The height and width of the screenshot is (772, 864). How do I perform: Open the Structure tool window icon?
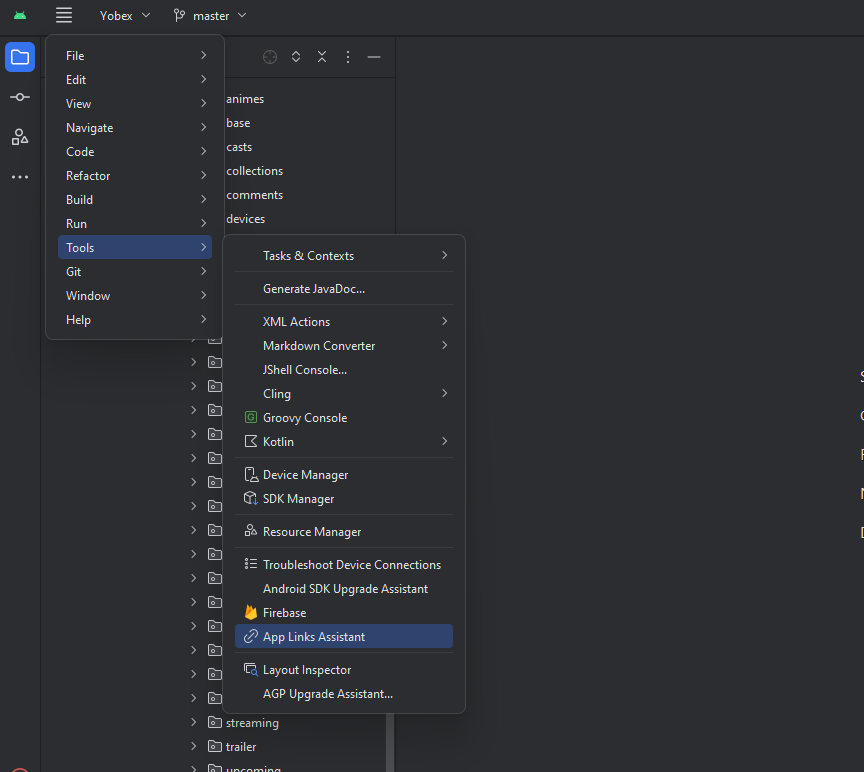pos(20,137)
